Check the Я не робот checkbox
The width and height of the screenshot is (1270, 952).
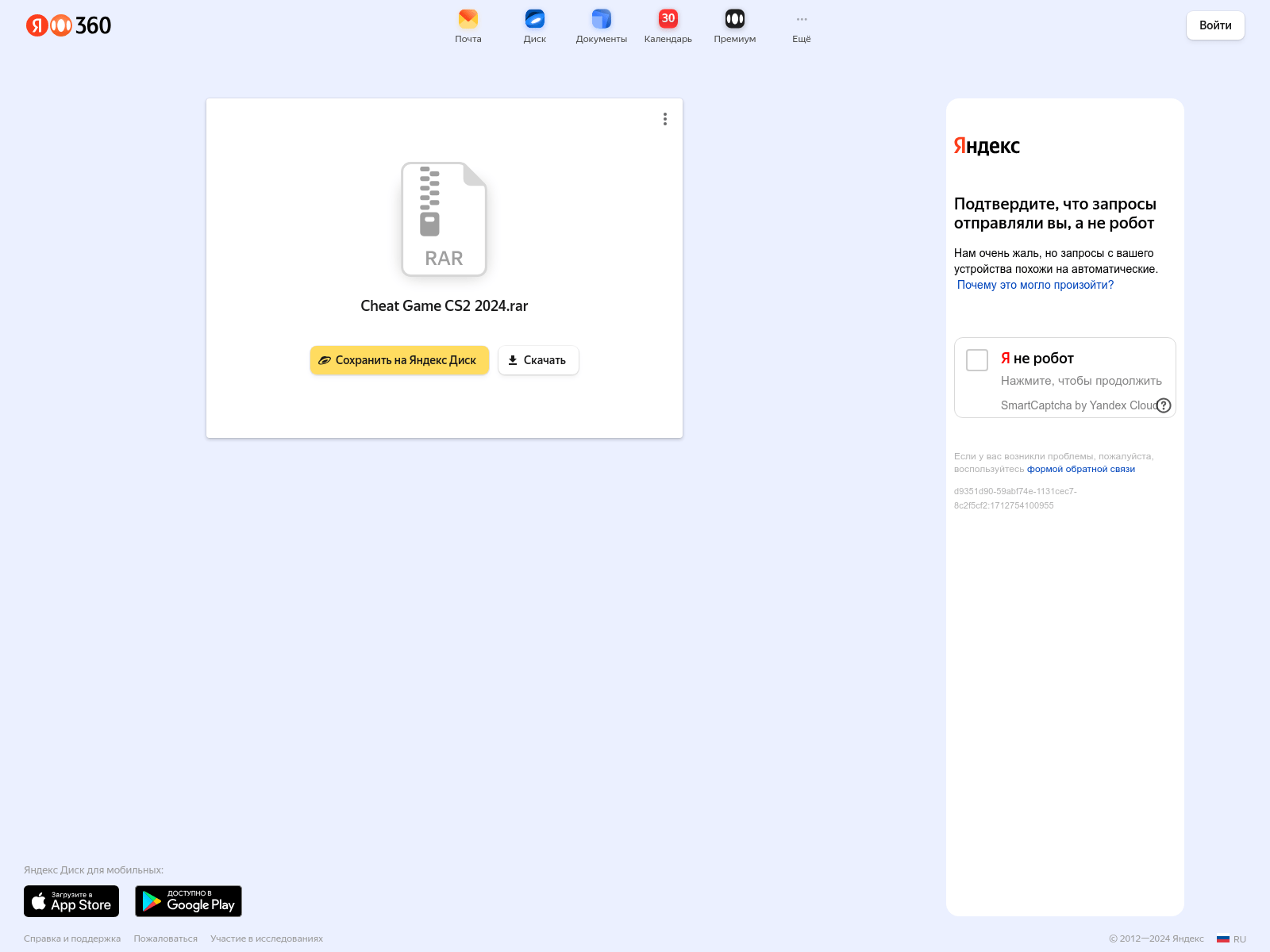point(977,360)
